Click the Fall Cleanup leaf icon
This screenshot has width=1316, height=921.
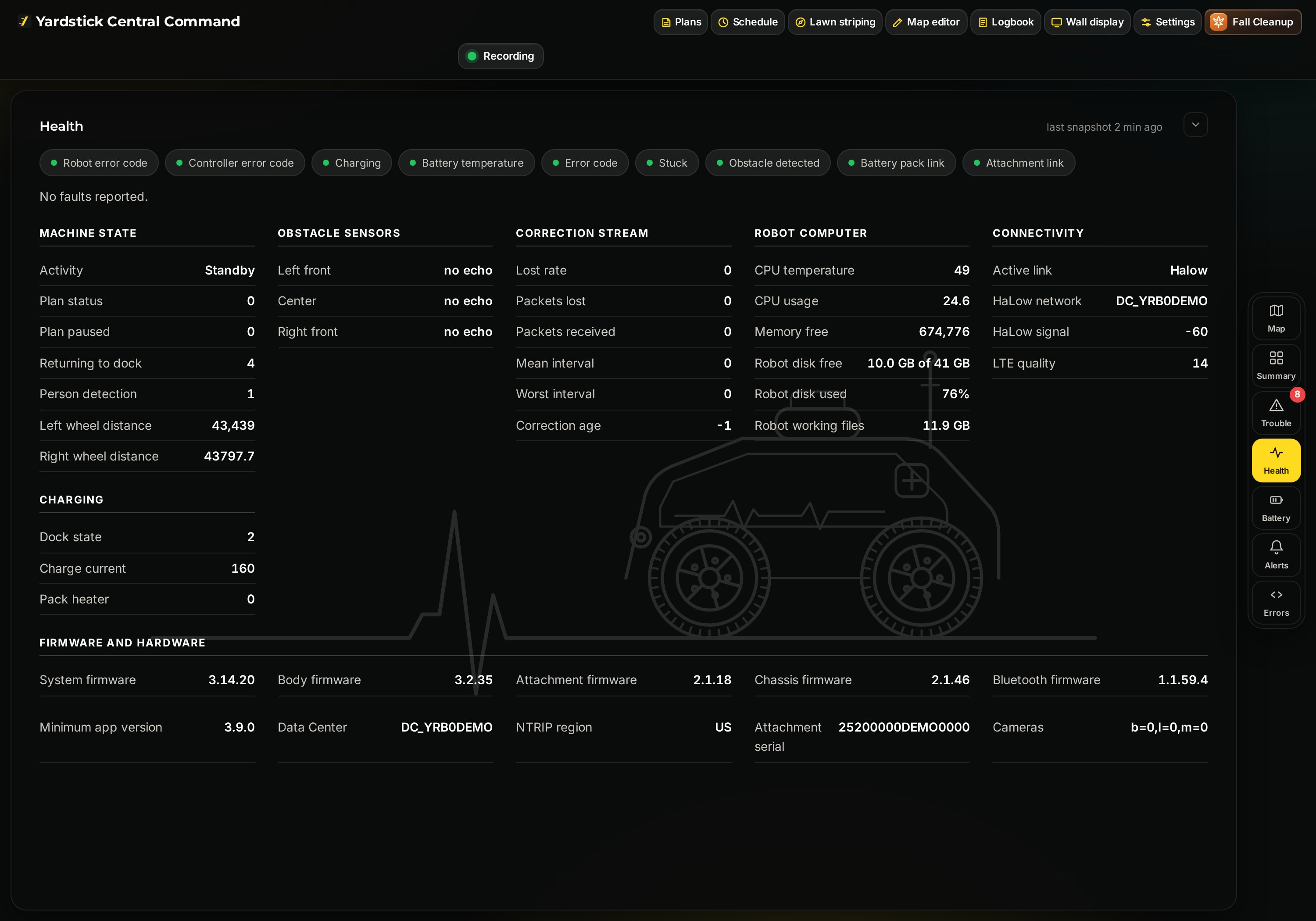(1219, 22)
